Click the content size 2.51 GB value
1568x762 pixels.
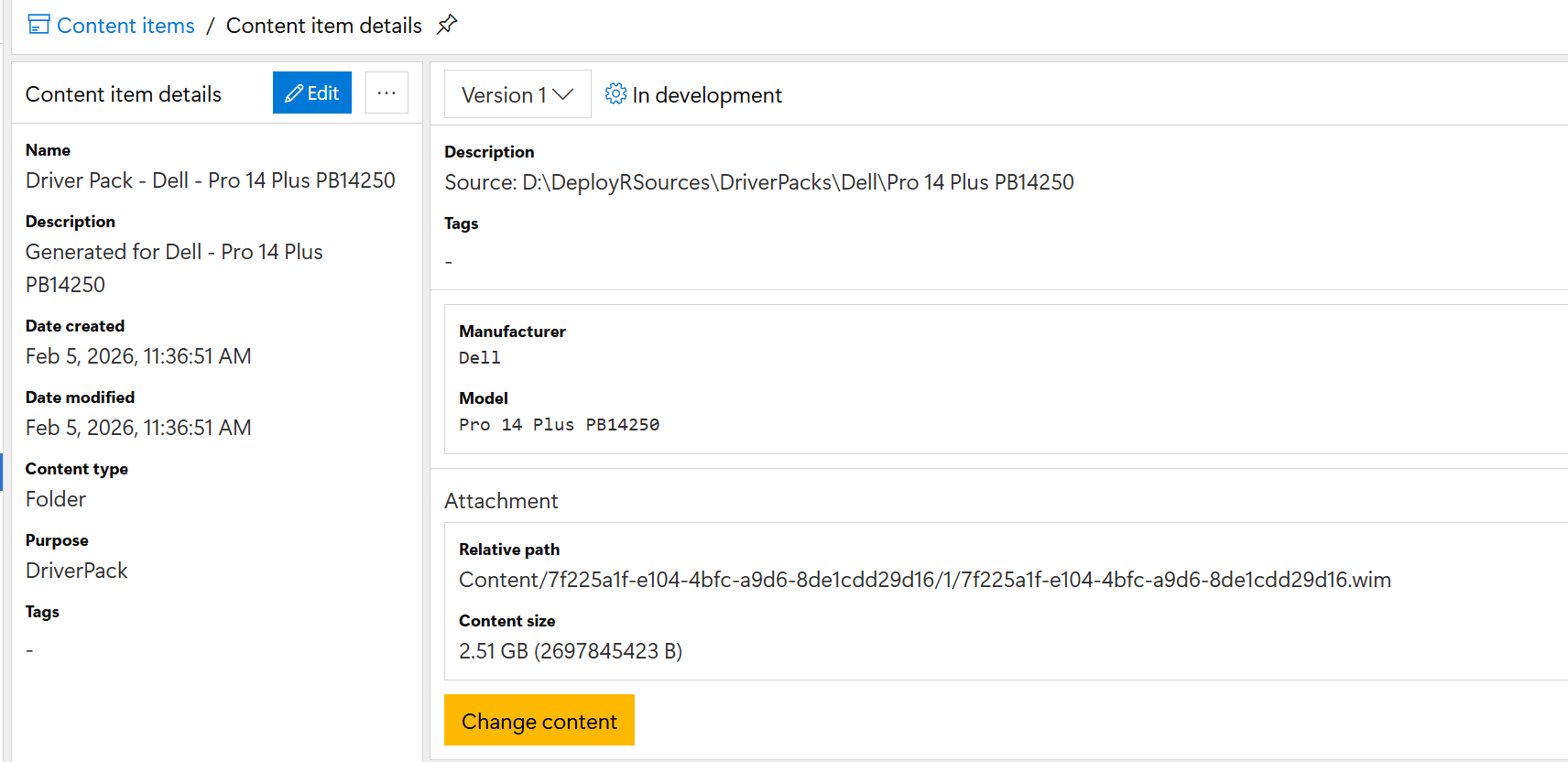coord(571,651)
